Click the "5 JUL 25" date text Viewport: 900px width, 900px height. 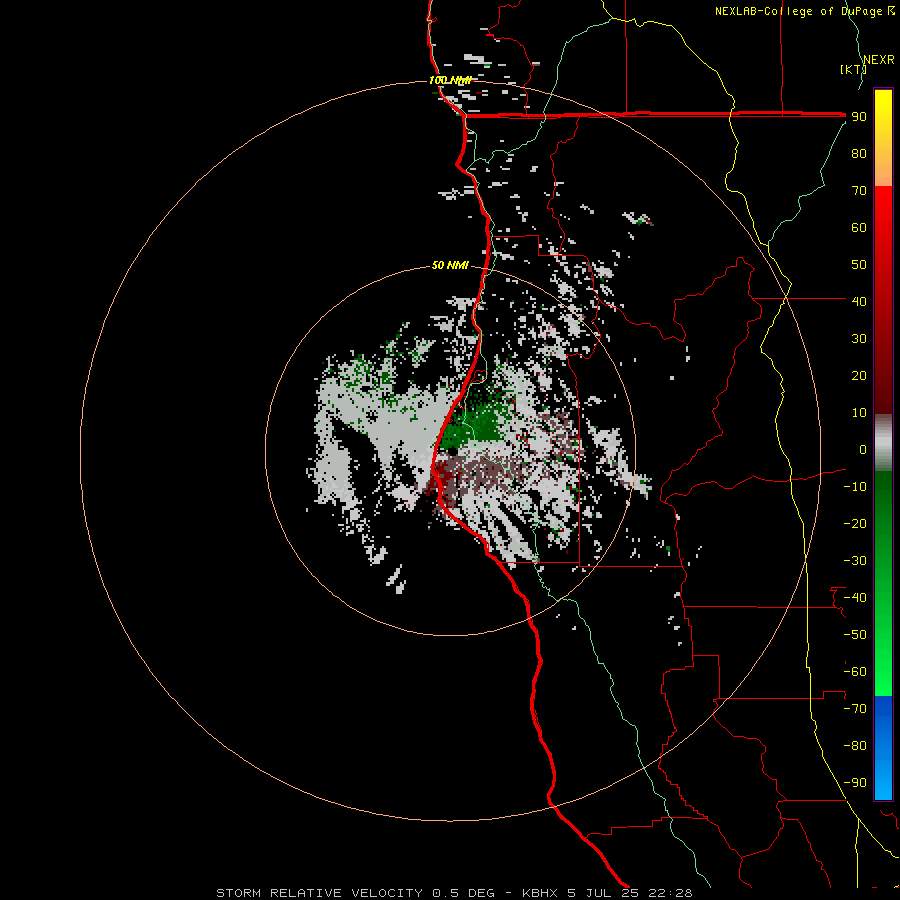(x=603, y=893)
